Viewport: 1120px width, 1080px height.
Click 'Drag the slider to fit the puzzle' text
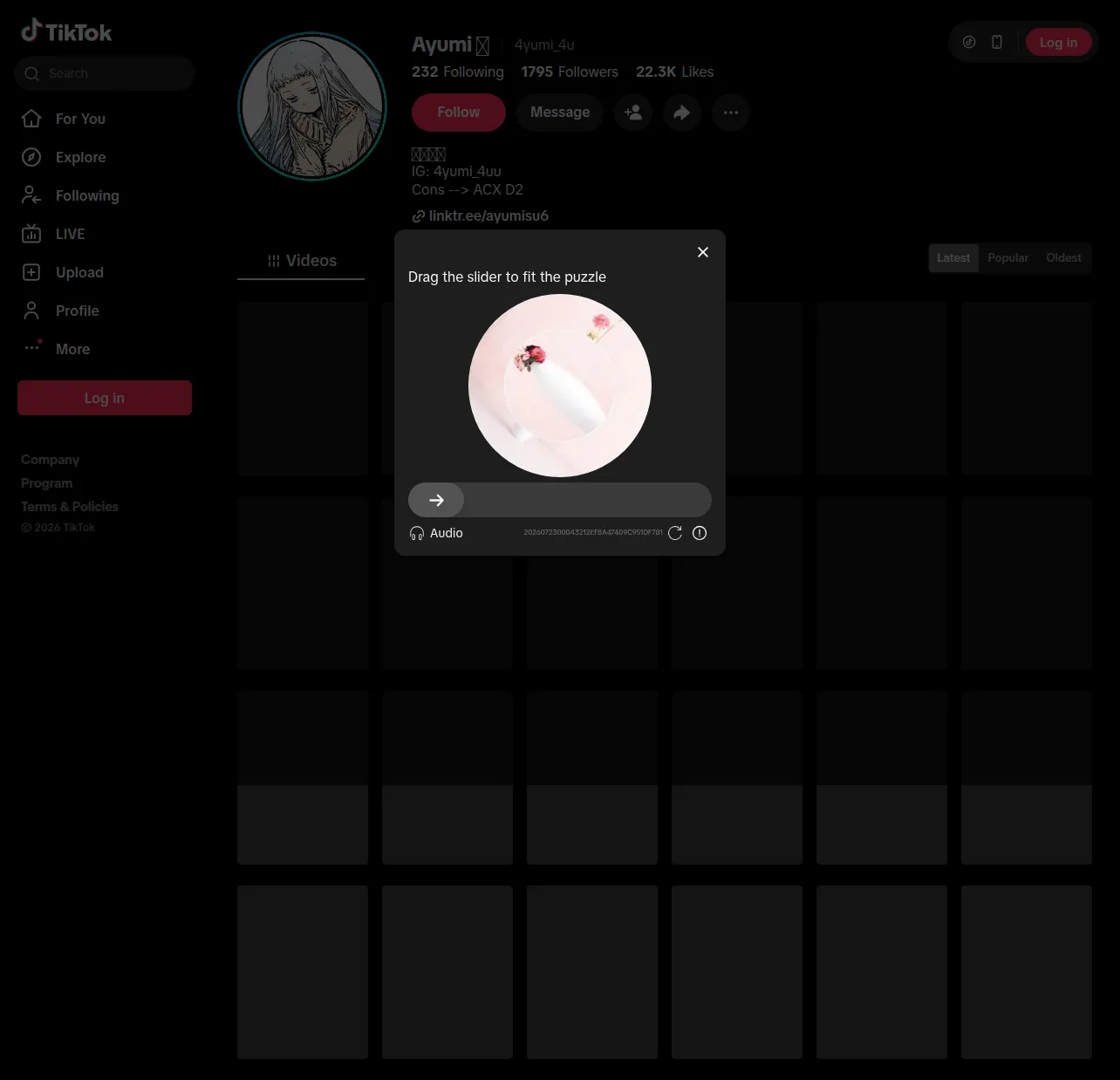click(x=507, y=277)
